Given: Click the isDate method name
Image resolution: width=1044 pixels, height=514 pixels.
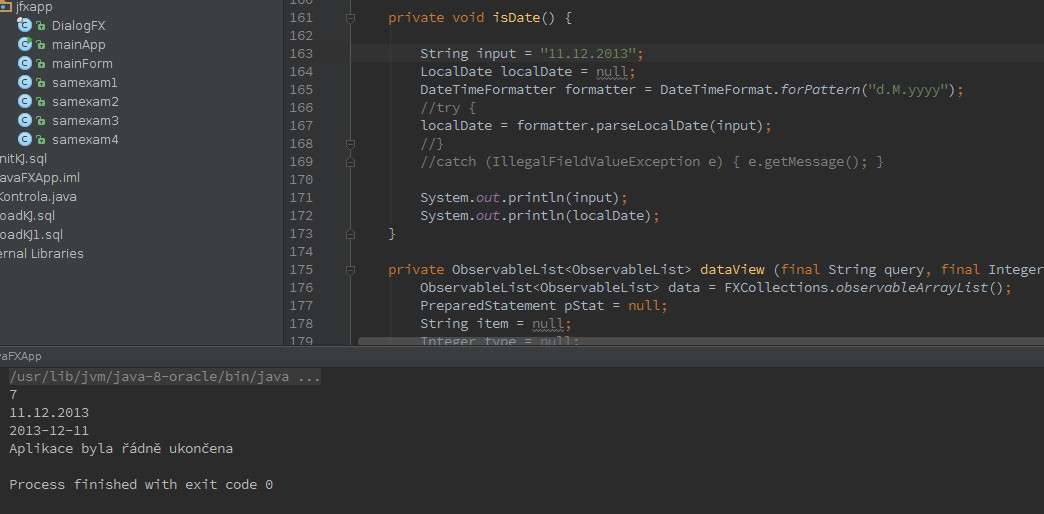Looking at the screenshot, I should coord(516,17).
